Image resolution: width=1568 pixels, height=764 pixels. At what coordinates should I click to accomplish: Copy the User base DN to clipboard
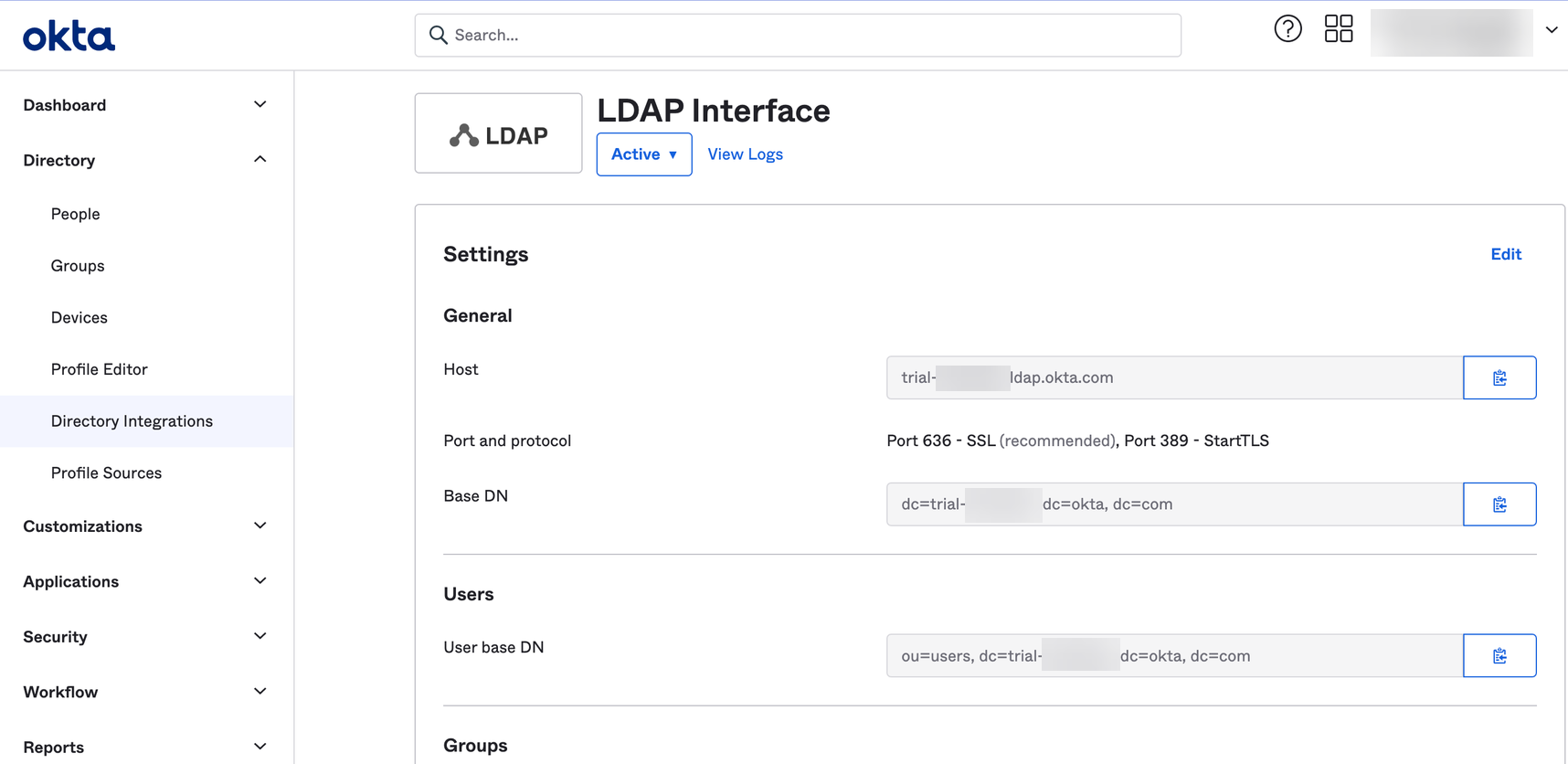pos(1499,656)
